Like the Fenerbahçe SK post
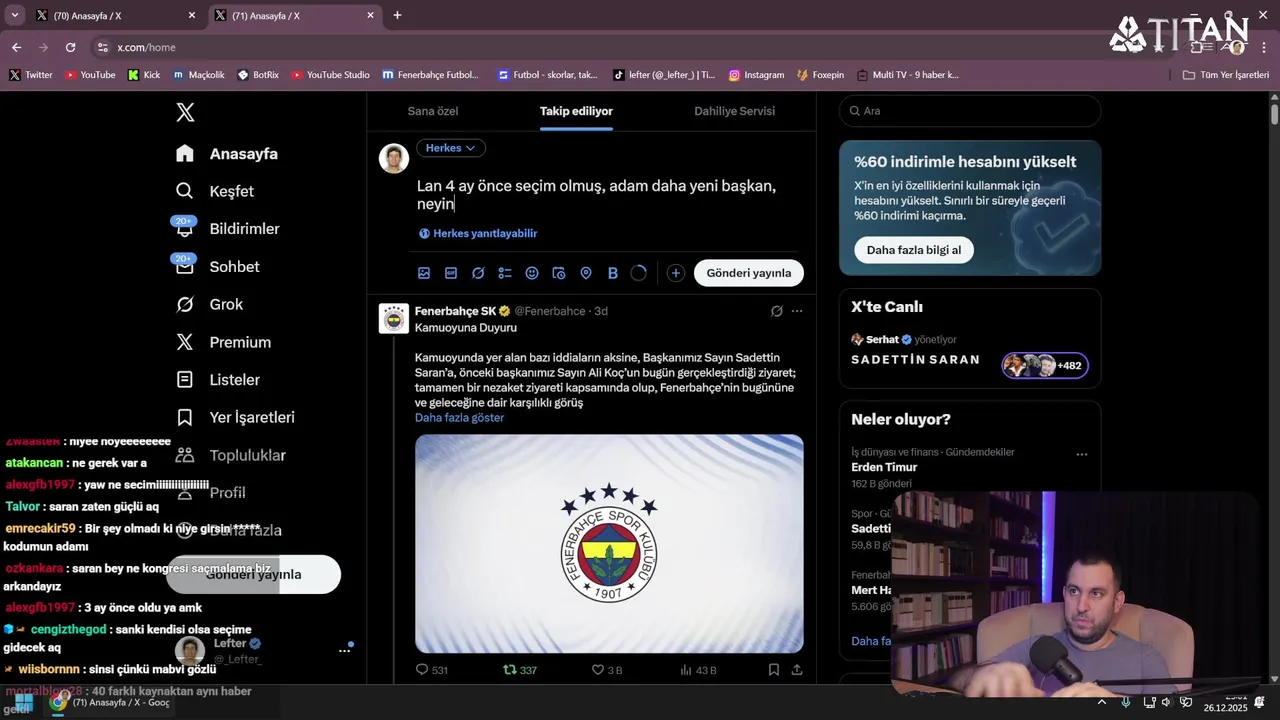The width and height of the screenshot is (1280, 720). tap(607, 670)
